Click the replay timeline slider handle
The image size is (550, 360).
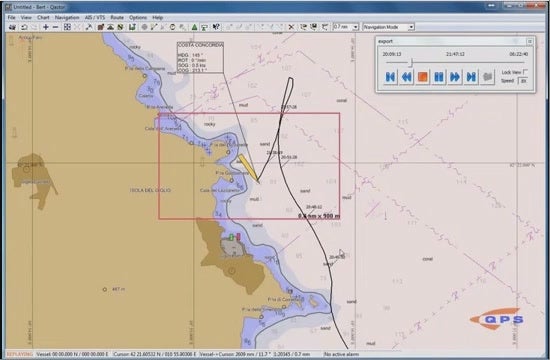click(411, 62)
